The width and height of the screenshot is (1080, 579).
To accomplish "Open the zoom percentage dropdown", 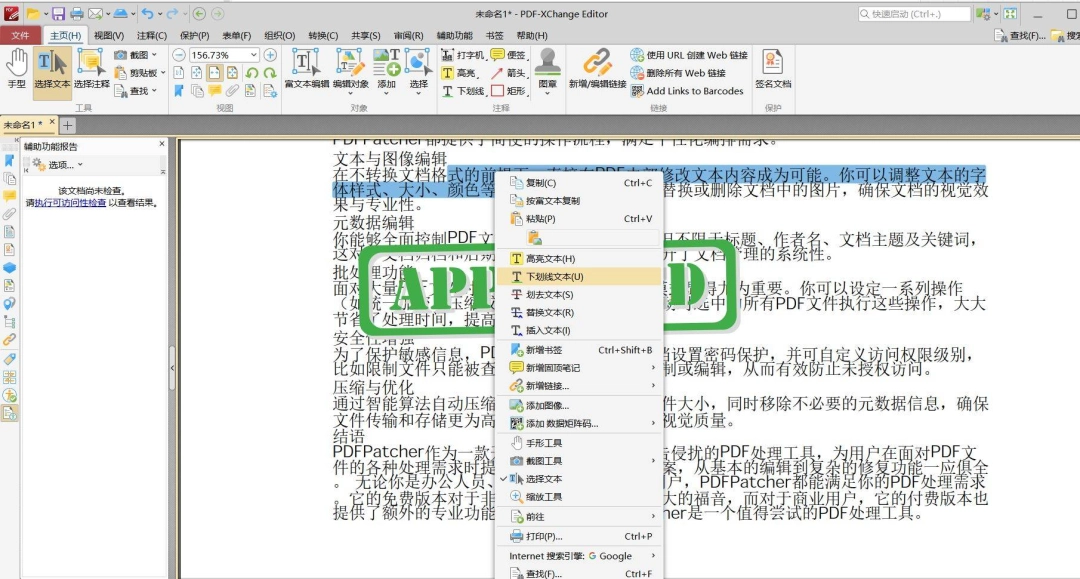I will (253, 55).
